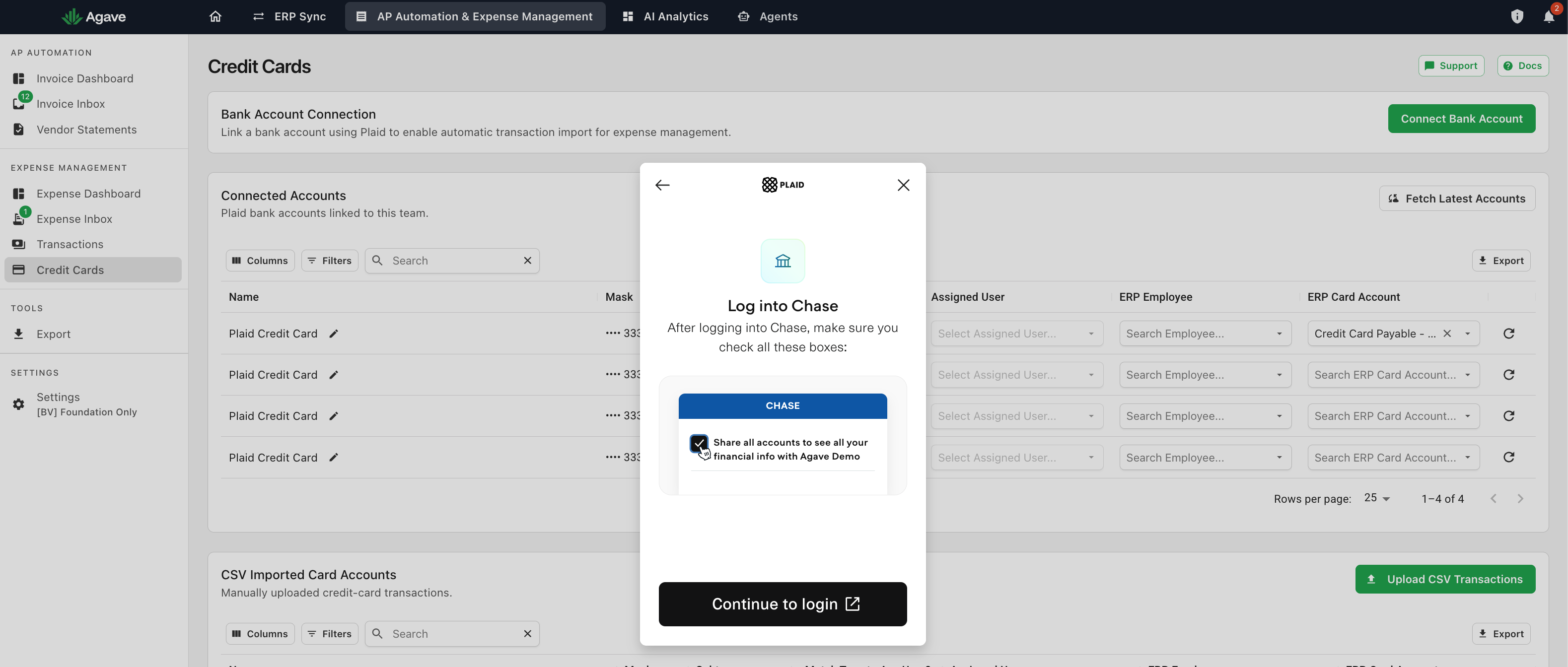Open Assigned User dropdown in first row

[x=1016, y=333]
